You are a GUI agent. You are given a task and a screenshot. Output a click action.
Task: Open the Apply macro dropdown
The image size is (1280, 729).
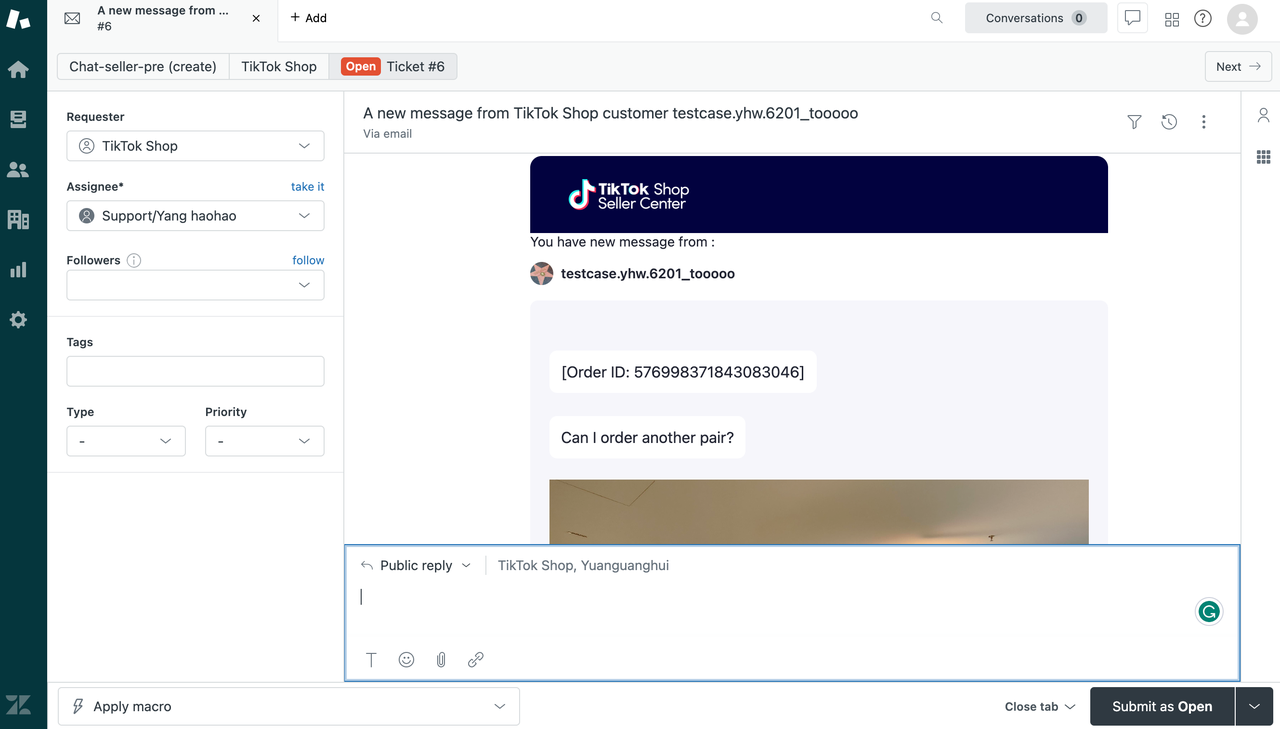coord(289,706)
